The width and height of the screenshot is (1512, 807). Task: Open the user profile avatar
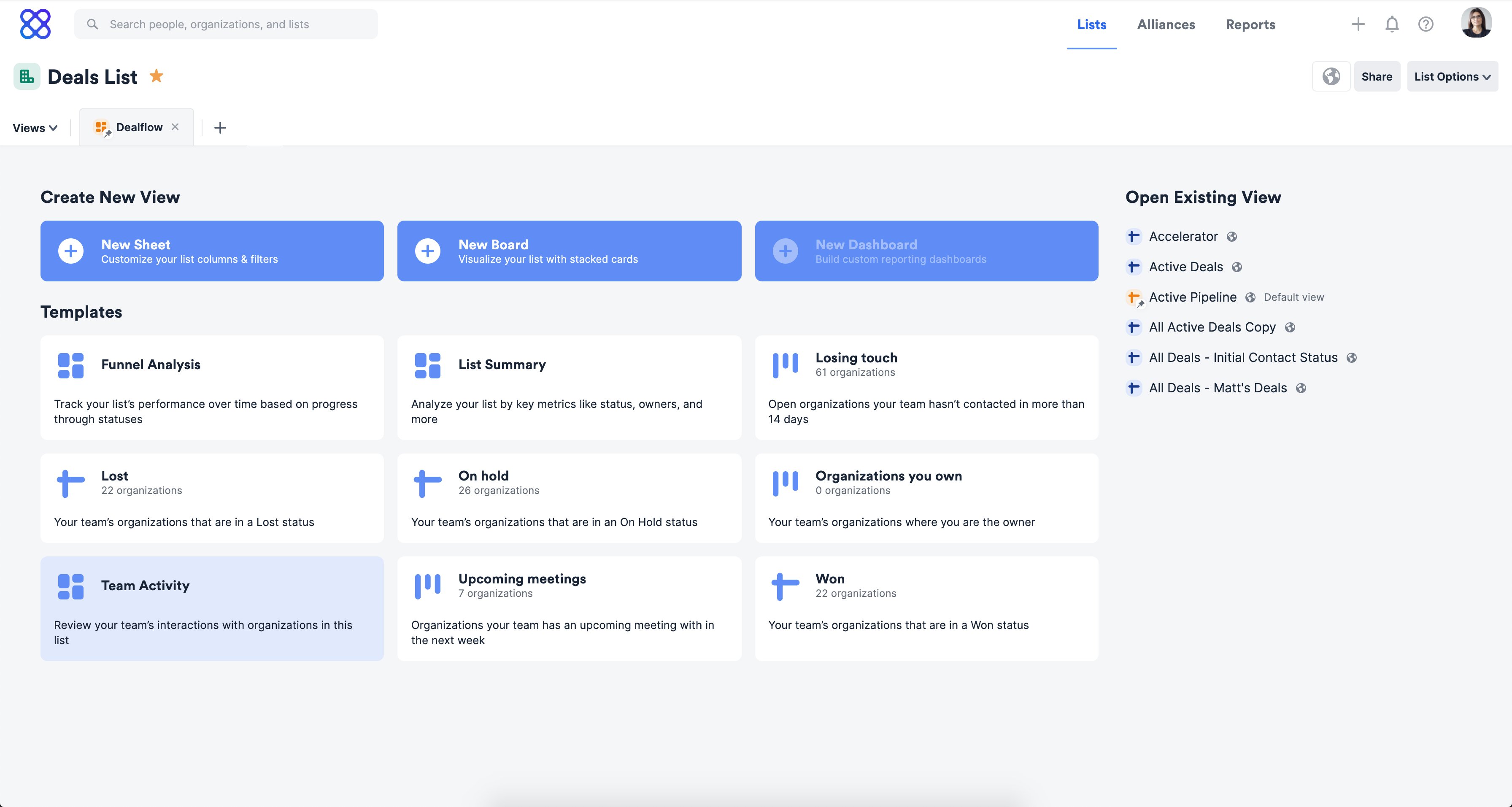coord(1476,23)
